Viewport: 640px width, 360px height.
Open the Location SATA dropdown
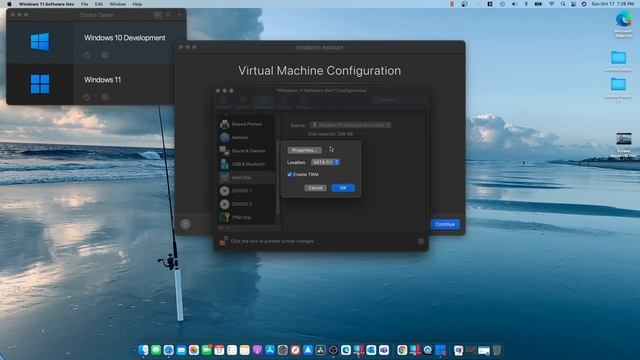pyautogui.click(x=325, y=162)
